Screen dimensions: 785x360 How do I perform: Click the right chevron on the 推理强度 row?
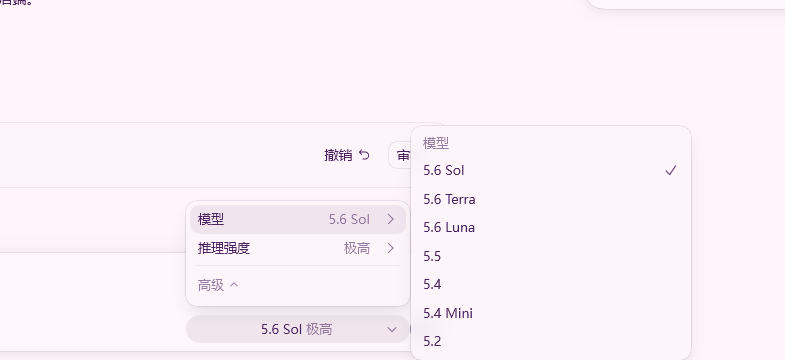click(390, 248)
